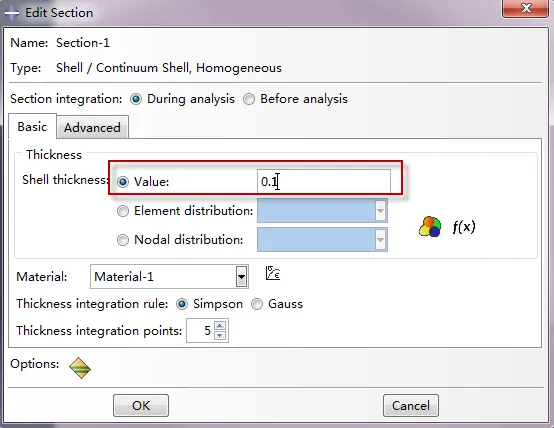Close the Edit Section dialog window
The height and width of the screenshot is (428, 554).
pyautogui.click(x=526, y=8)
